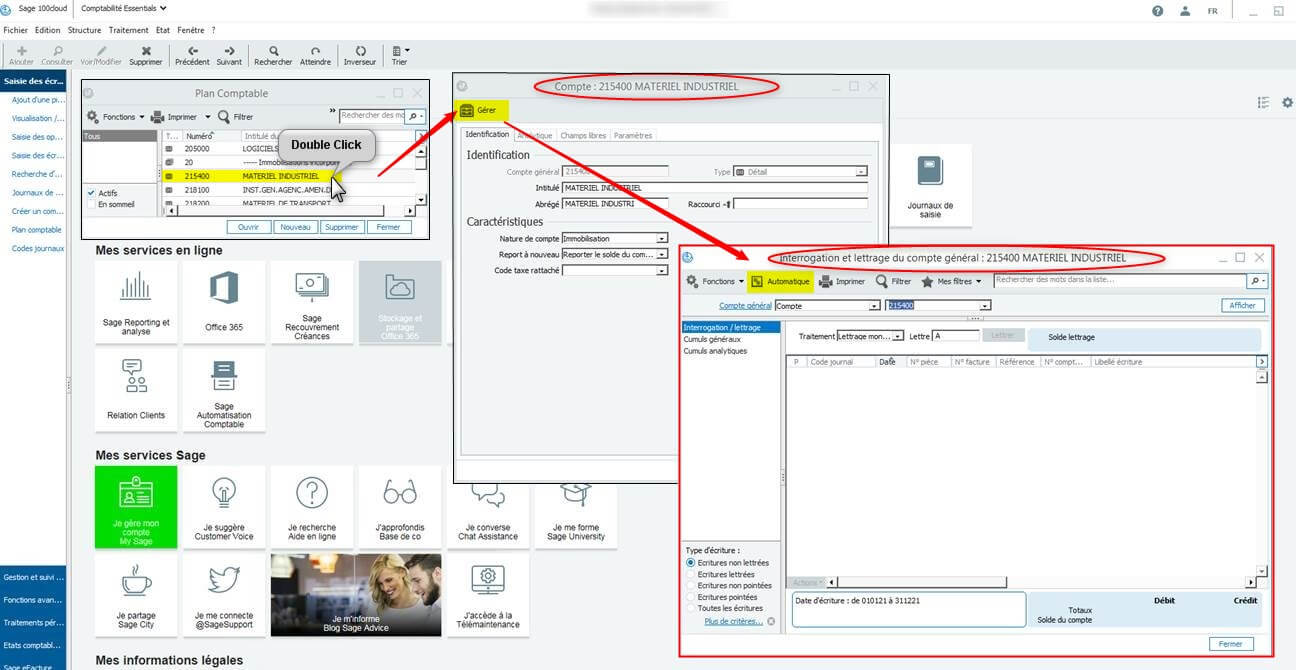Open the Traitement menu
Screen dimensions: 1296x670
[128, 30]
